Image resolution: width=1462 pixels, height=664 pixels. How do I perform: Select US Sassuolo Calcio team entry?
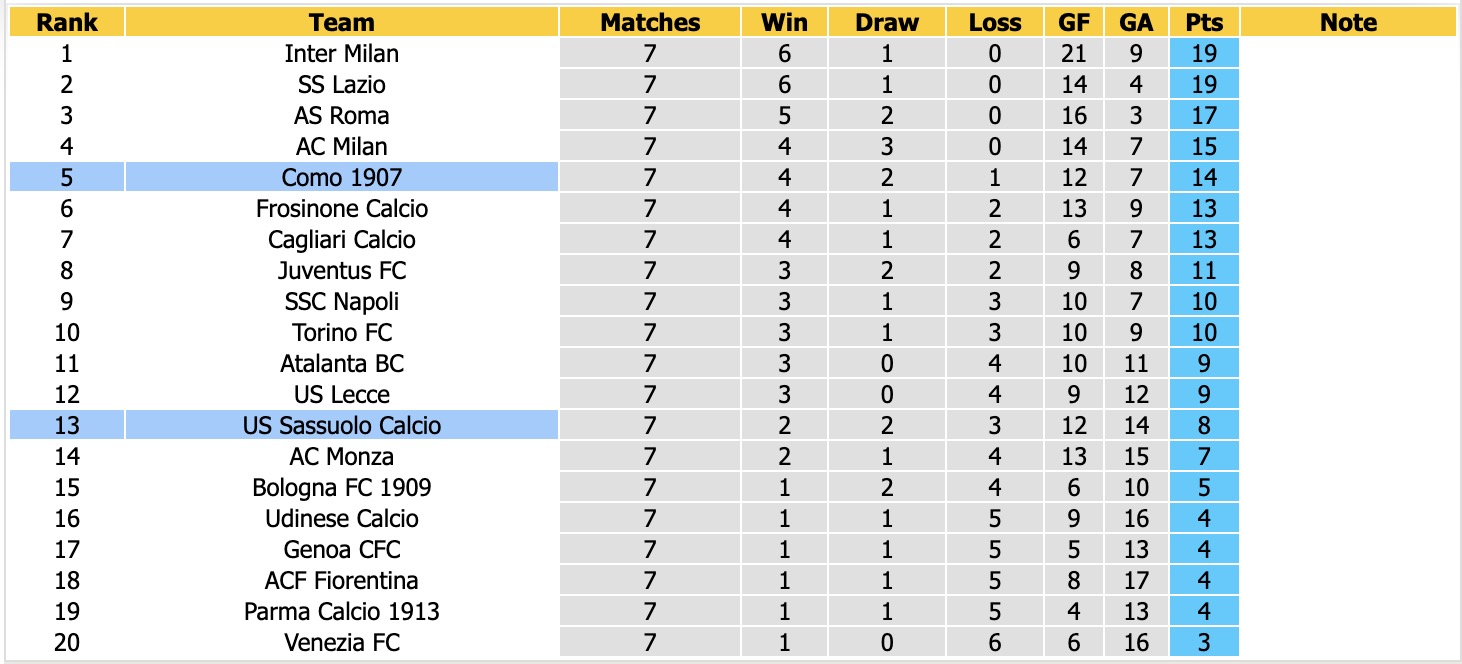click(342, 425)
